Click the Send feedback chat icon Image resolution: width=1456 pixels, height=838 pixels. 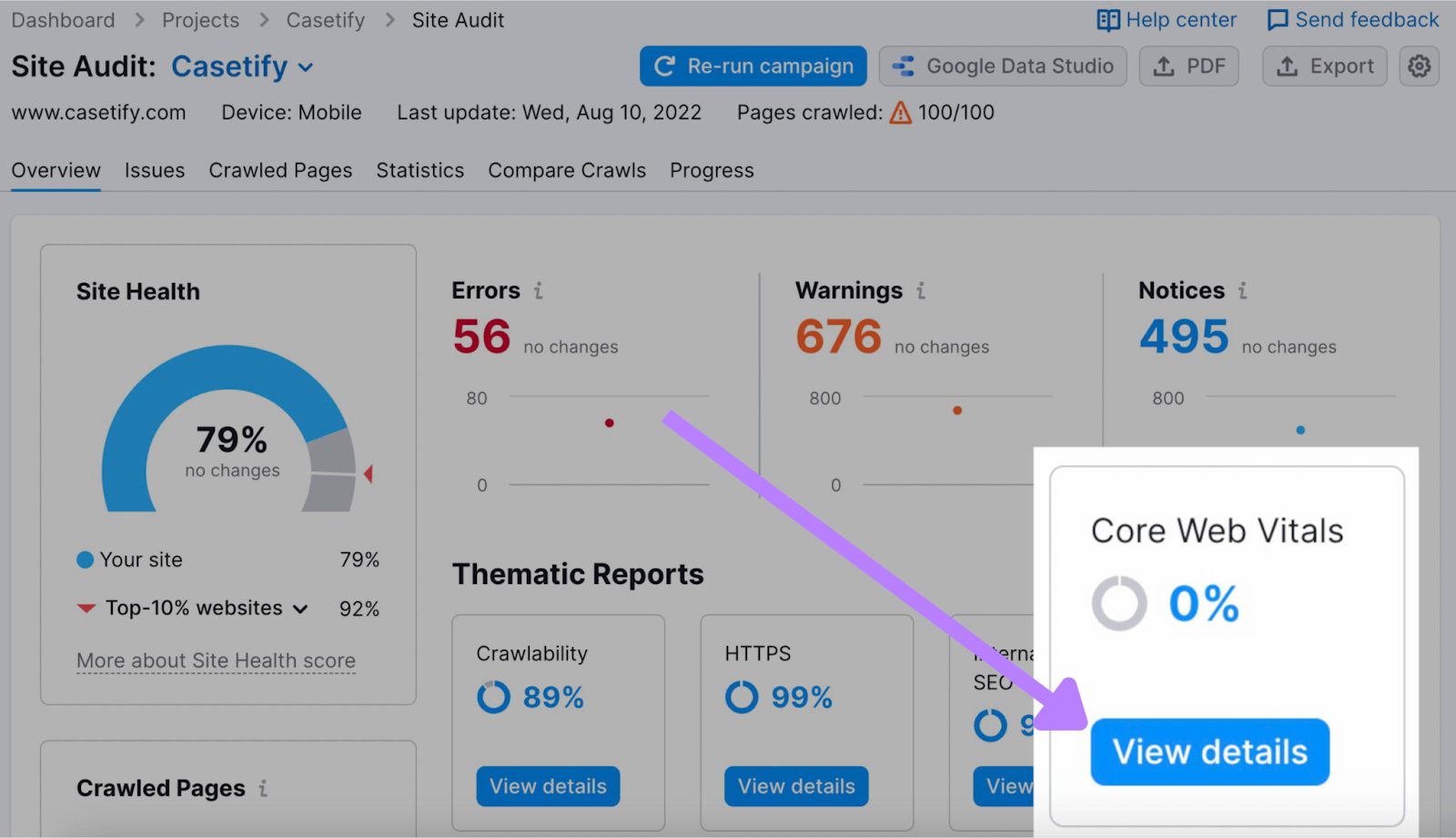tap(1278, 20)
